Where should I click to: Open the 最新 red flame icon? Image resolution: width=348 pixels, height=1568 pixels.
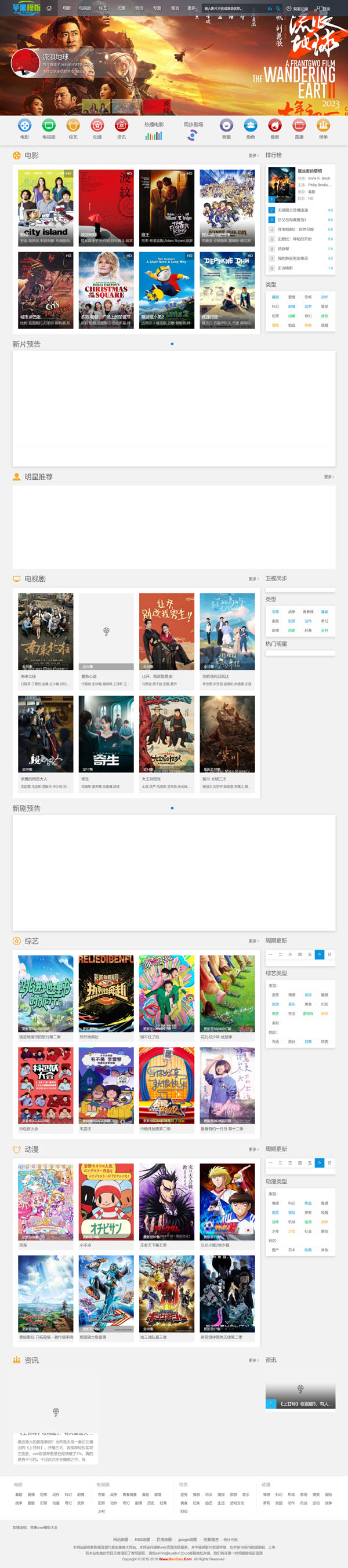[x=275, y=125]
